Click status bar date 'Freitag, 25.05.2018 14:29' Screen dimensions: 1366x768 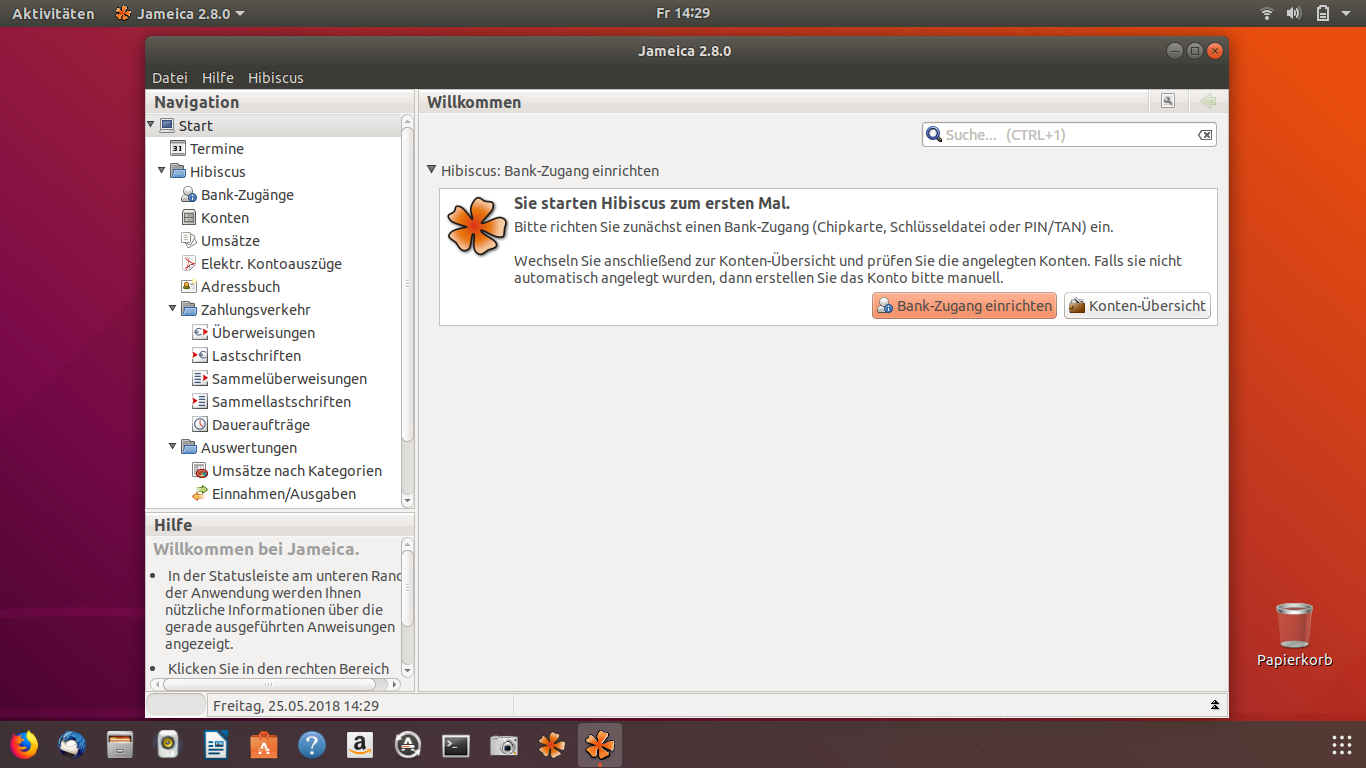pyautogui.click(x=296, y=706)
